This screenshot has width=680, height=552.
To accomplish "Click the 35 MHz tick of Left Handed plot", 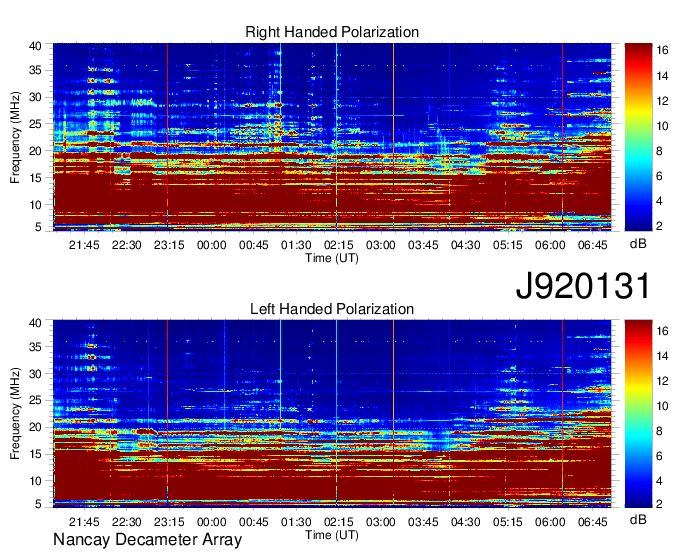I will coord(35,347).
